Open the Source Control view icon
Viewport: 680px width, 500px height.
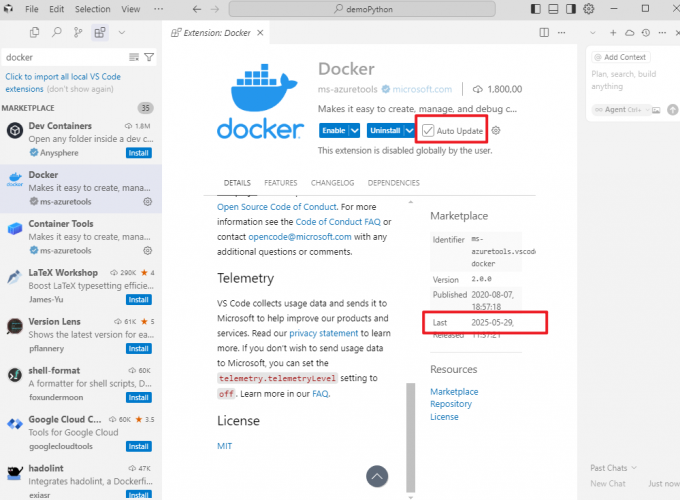(x=77, y=33)
